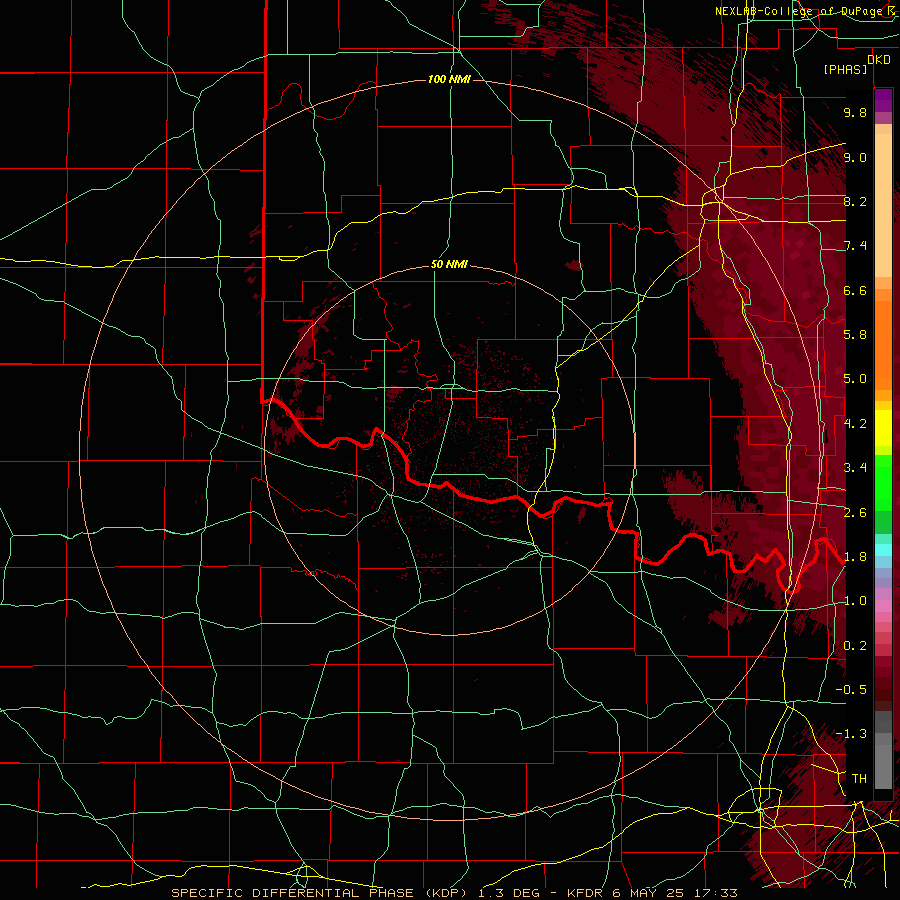Pick the gray segment near the TH label
The width and height of the screenshot is (900, 900).
coord(883,766)
